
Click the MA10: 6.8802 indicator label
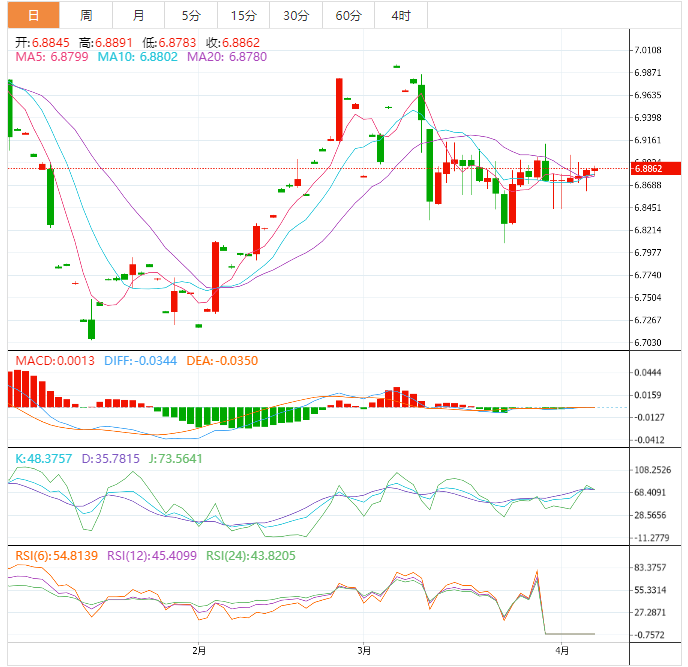click(x=137, y=57)
